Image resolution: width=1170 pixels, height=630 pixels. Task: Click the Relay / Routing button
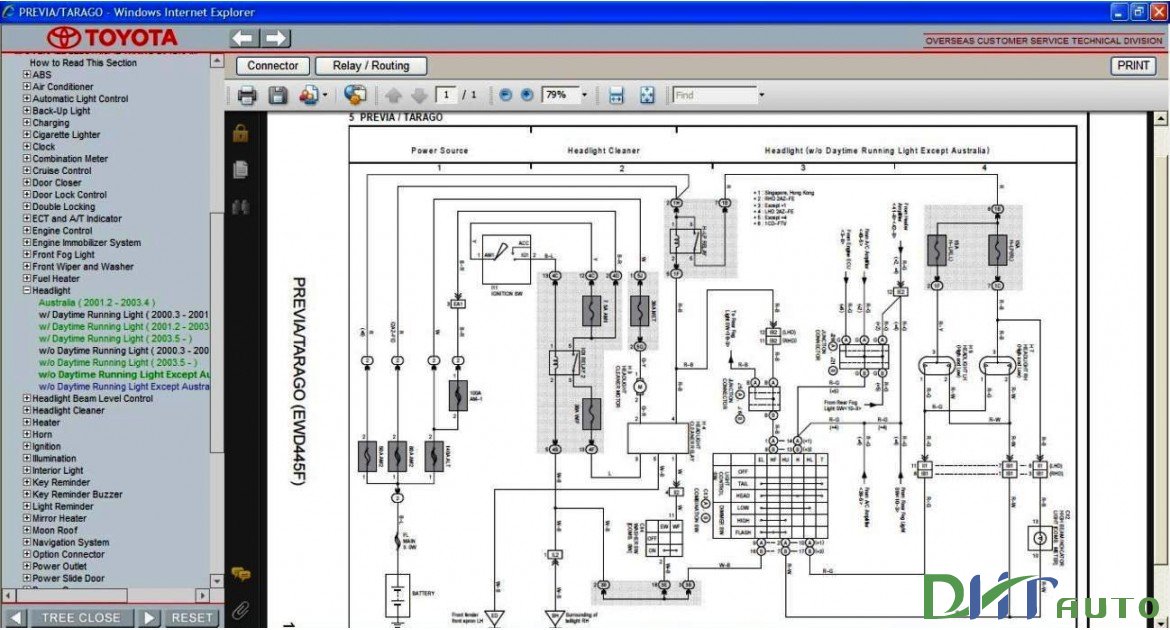point(371,66)
